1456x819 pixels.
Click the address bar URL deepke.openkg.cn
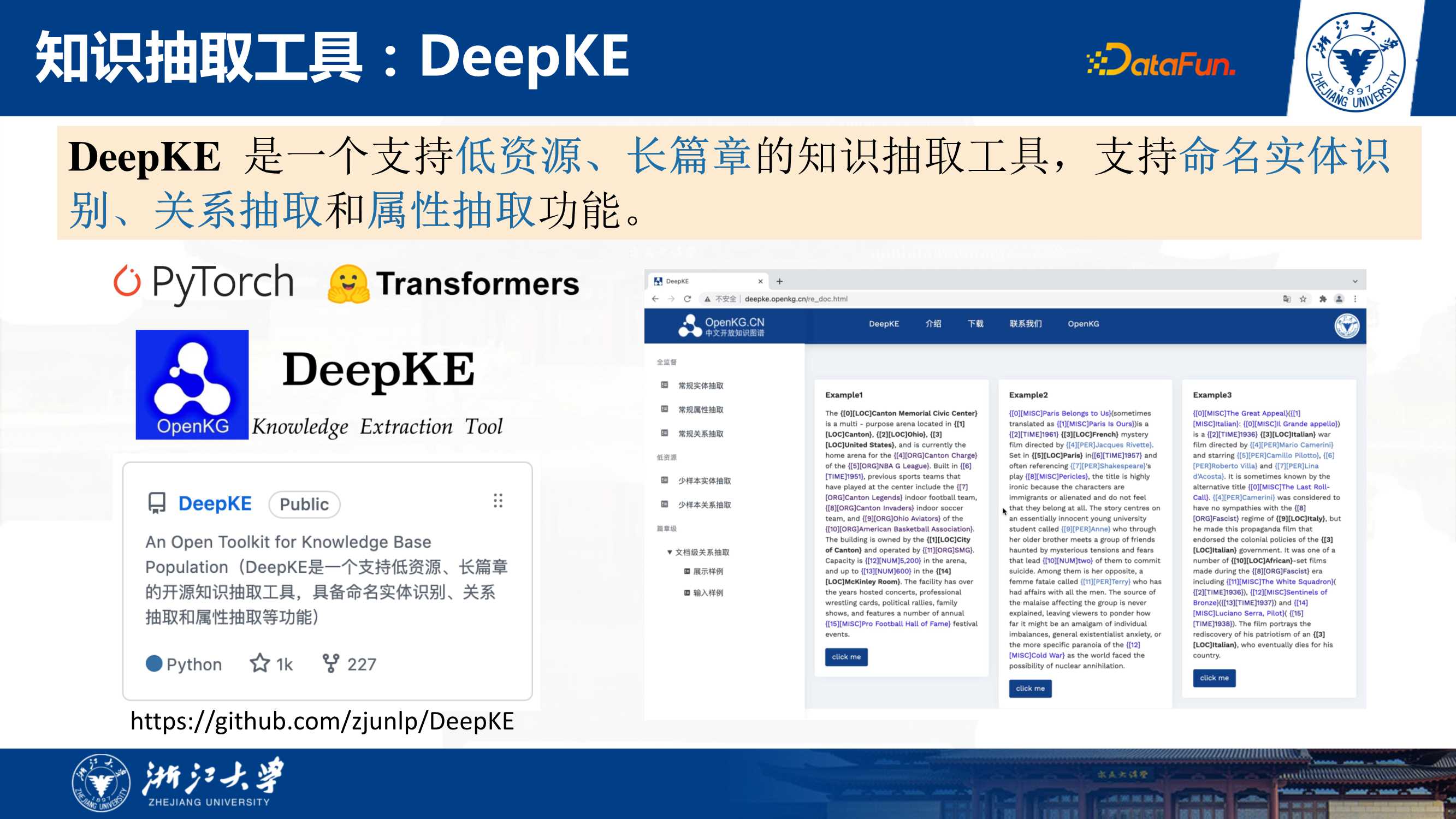click(795, 299)
